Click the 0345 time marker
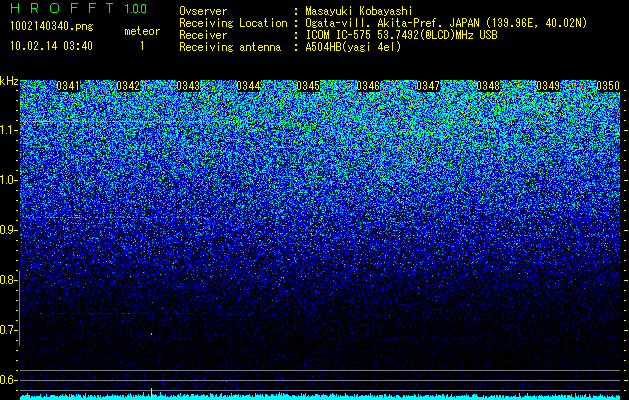Viewport: 629px width, 400px height. click(308, 86)
